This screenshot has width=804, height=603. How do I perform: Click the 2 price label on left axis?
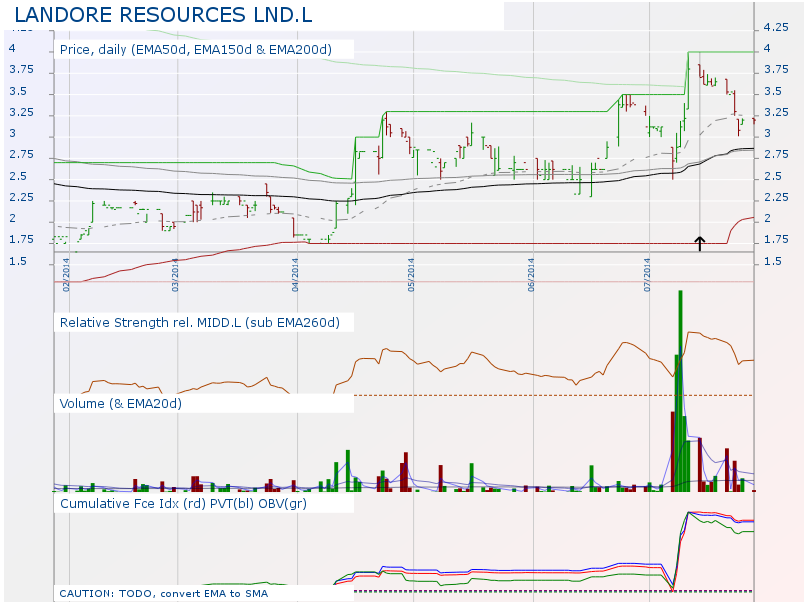(12, 218)
